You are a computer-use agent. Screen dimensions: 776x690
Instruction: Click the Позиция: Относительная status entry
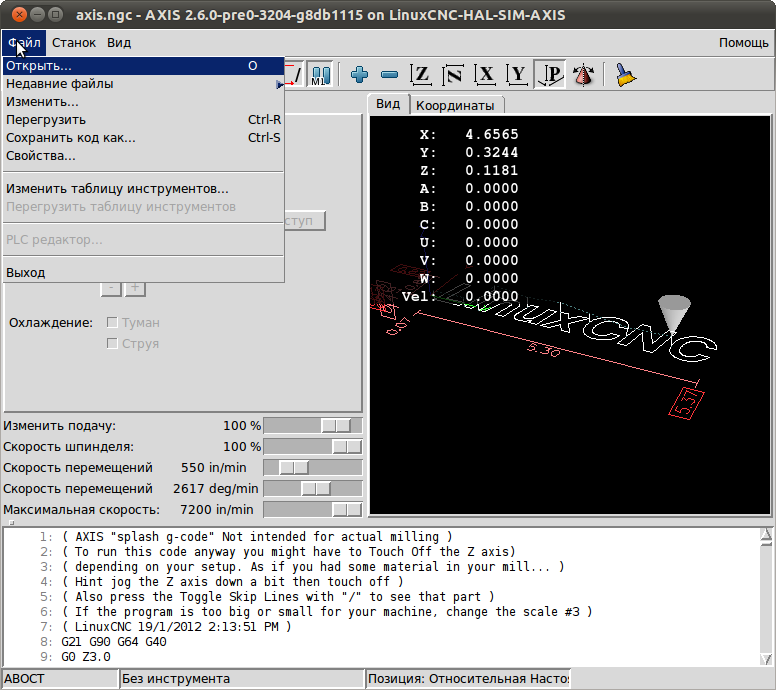(468, 679)
